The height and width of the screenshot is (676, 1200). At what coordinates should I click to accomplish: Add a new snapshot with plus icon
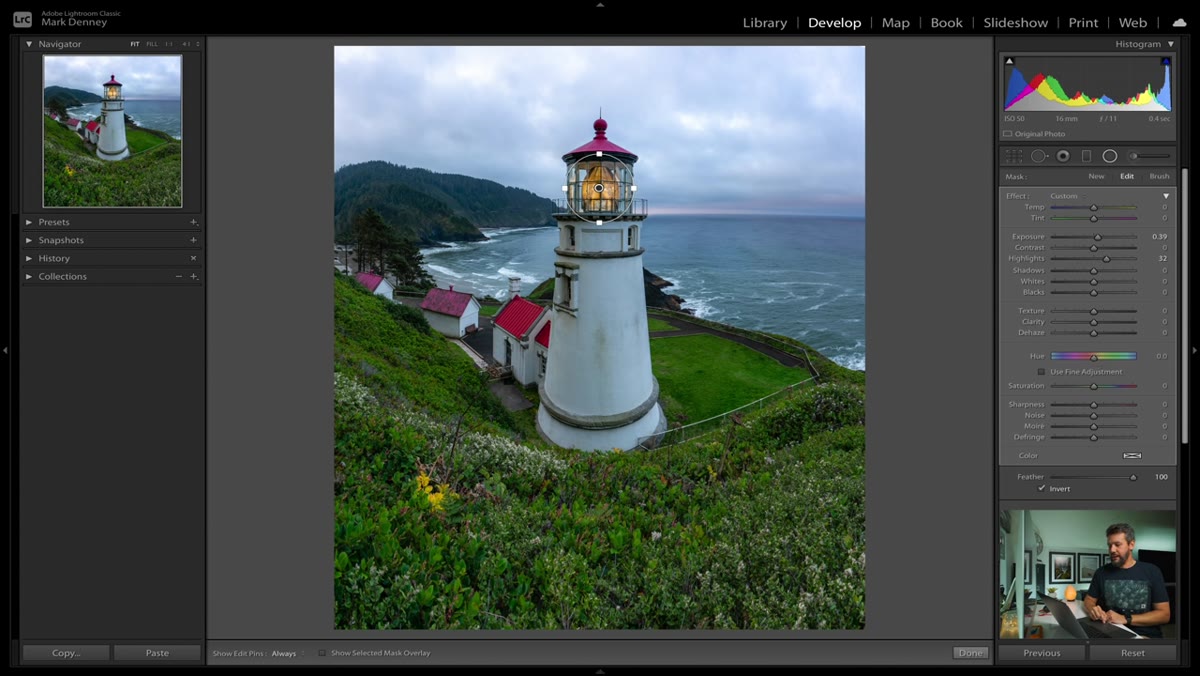[x=193, y=240]
